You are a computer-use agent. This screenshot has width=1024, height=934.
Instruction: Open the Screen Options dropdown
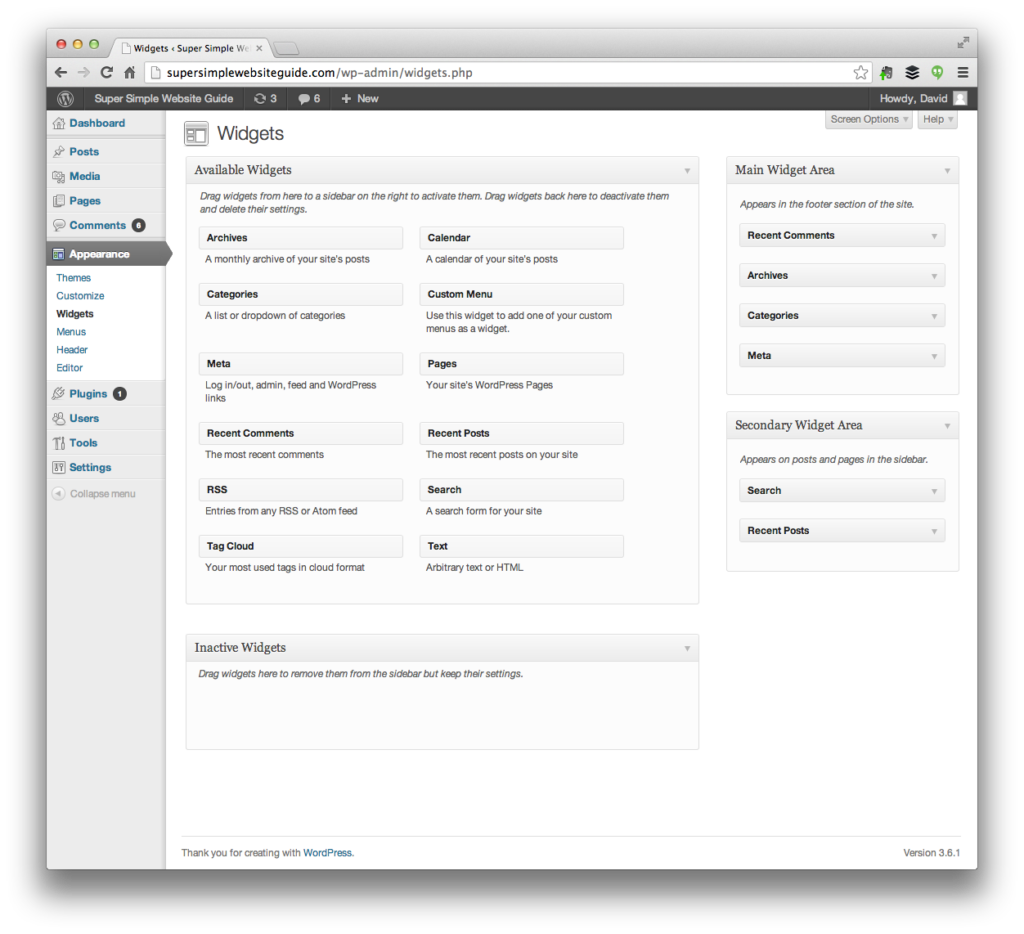pos(869,120)
